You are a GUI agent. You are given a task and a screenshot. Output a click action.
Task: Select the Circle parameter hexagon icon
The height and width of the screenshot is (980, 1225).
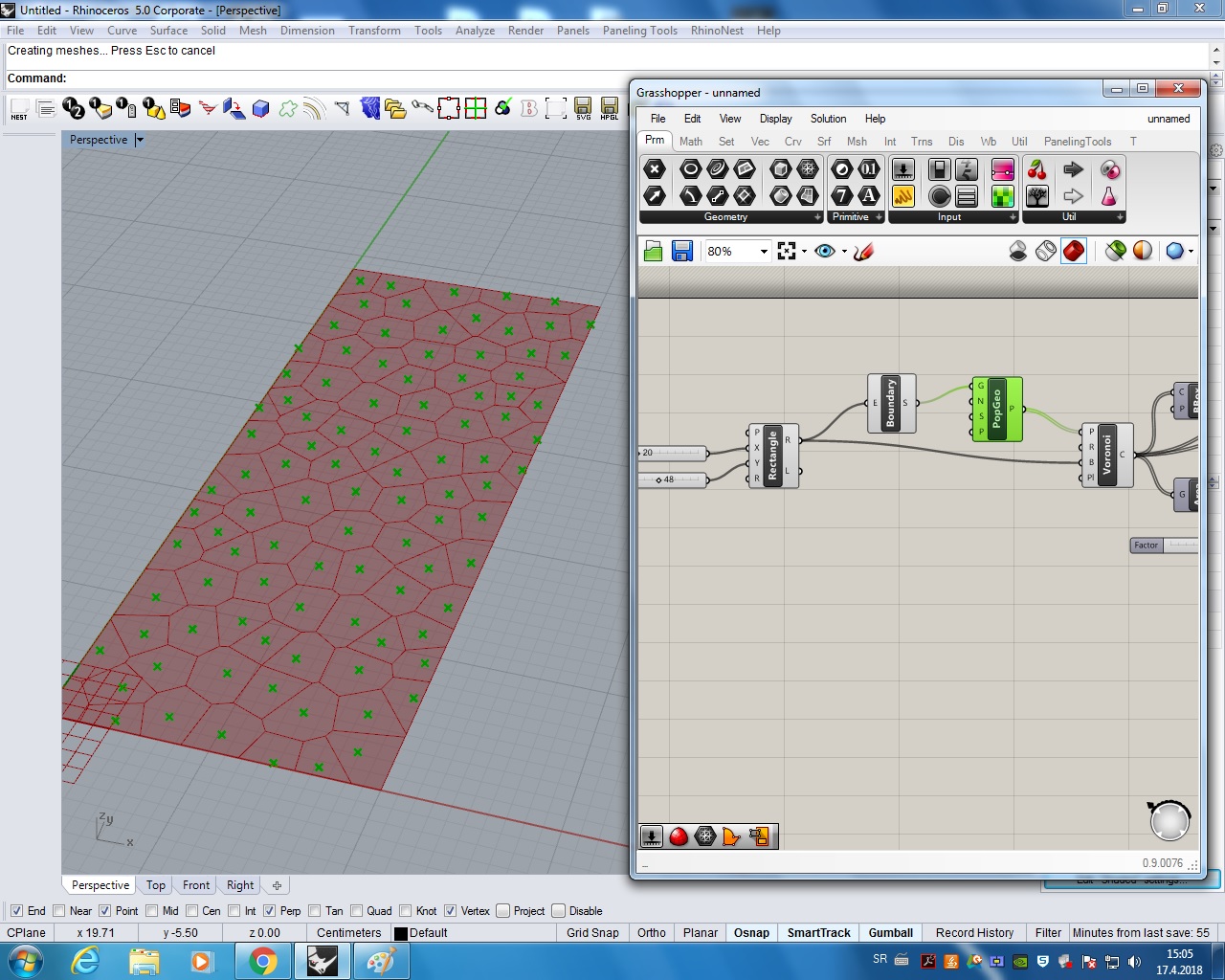(x=690, y=169)
